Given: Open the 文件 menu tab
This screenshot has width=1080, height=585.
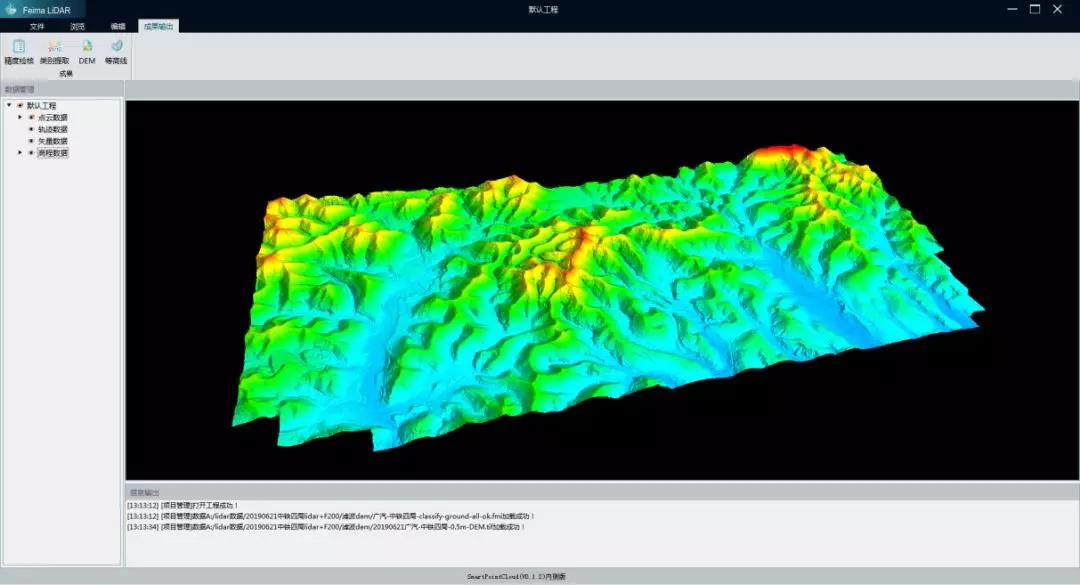Looking at the screenshot, I should coord(37,26).
